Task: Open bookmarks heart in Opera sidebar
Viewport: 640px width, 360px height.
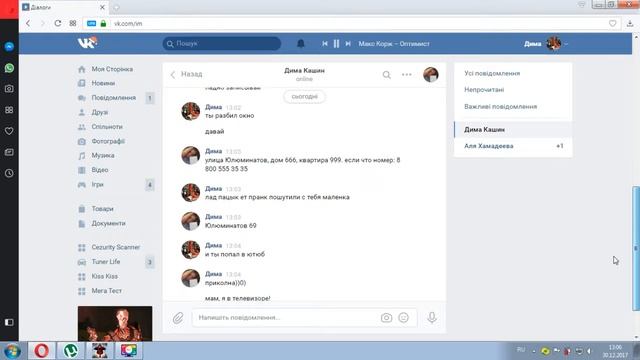Action: 9,131
